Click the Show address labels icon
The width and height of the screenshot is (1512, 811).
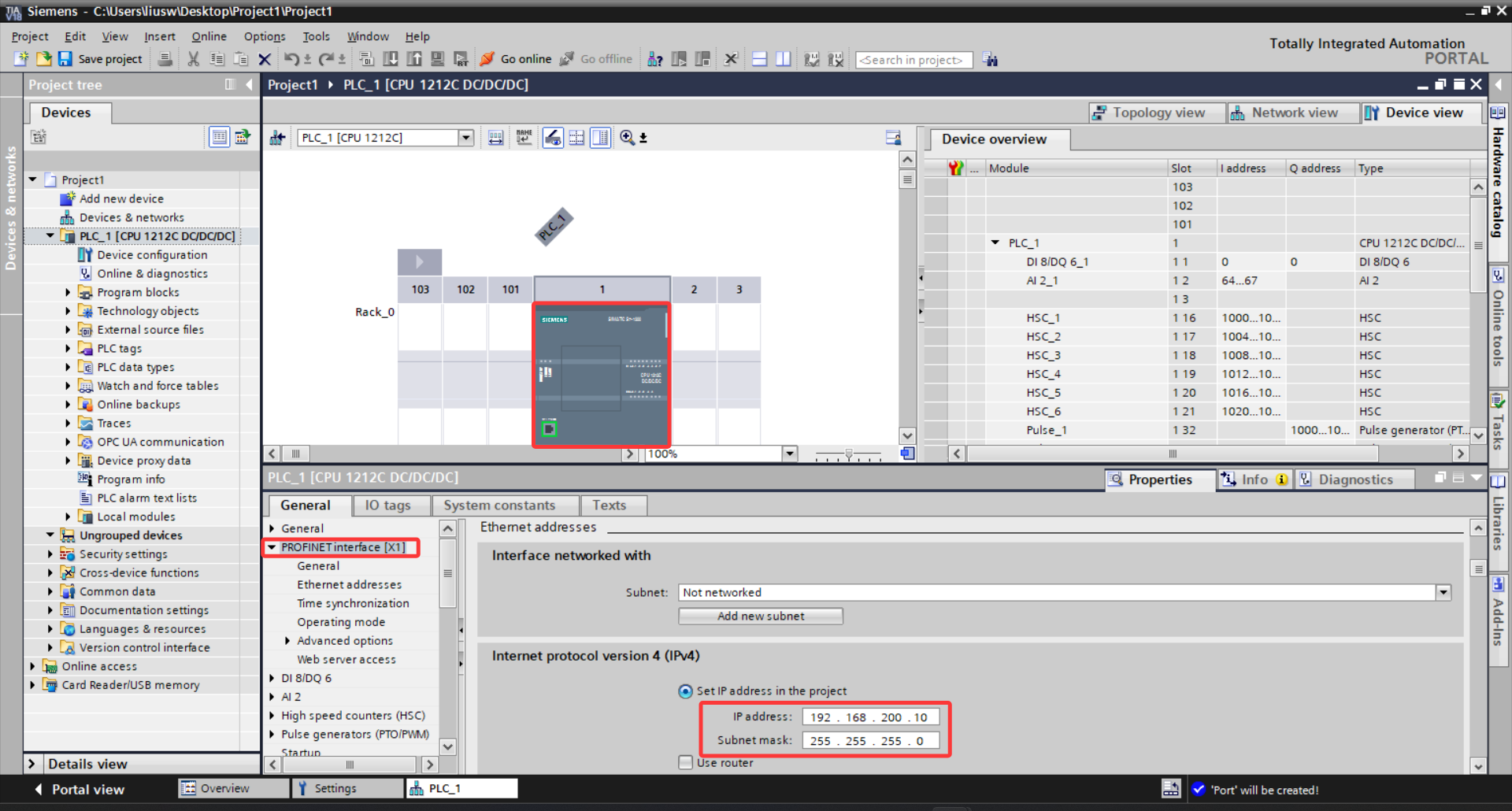(x=495, y=138)
